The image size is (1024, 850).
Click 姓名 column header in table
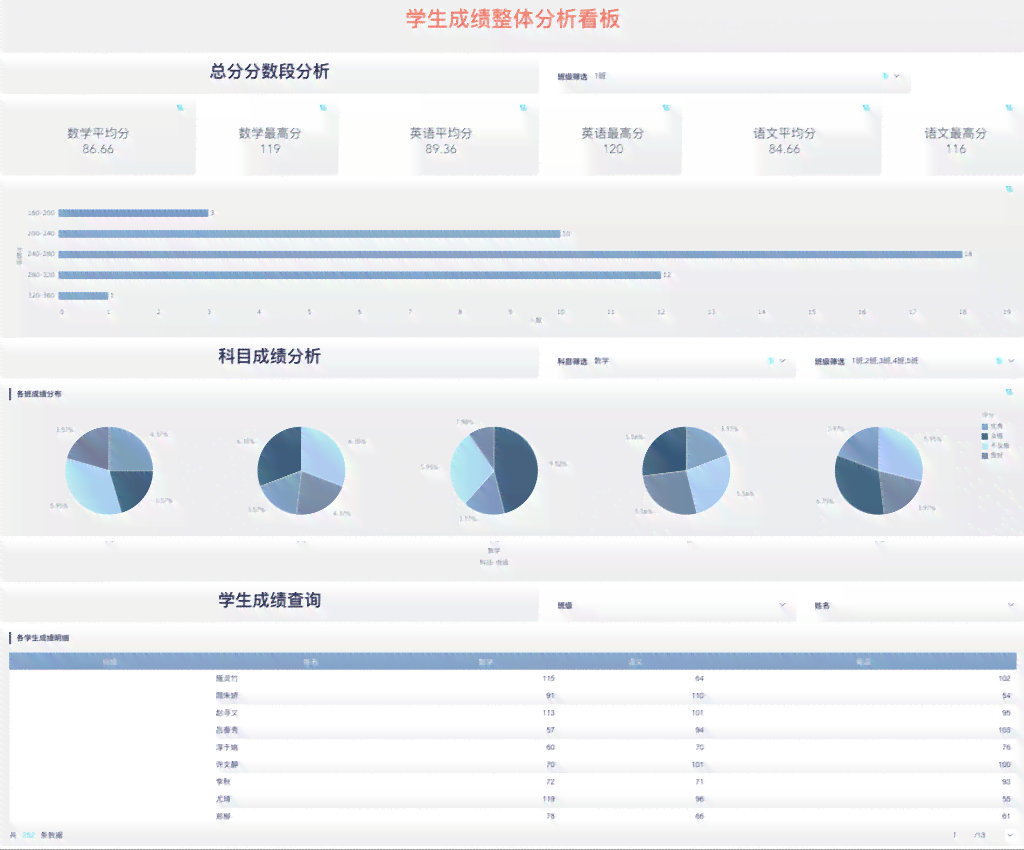[x=310, y=662]
